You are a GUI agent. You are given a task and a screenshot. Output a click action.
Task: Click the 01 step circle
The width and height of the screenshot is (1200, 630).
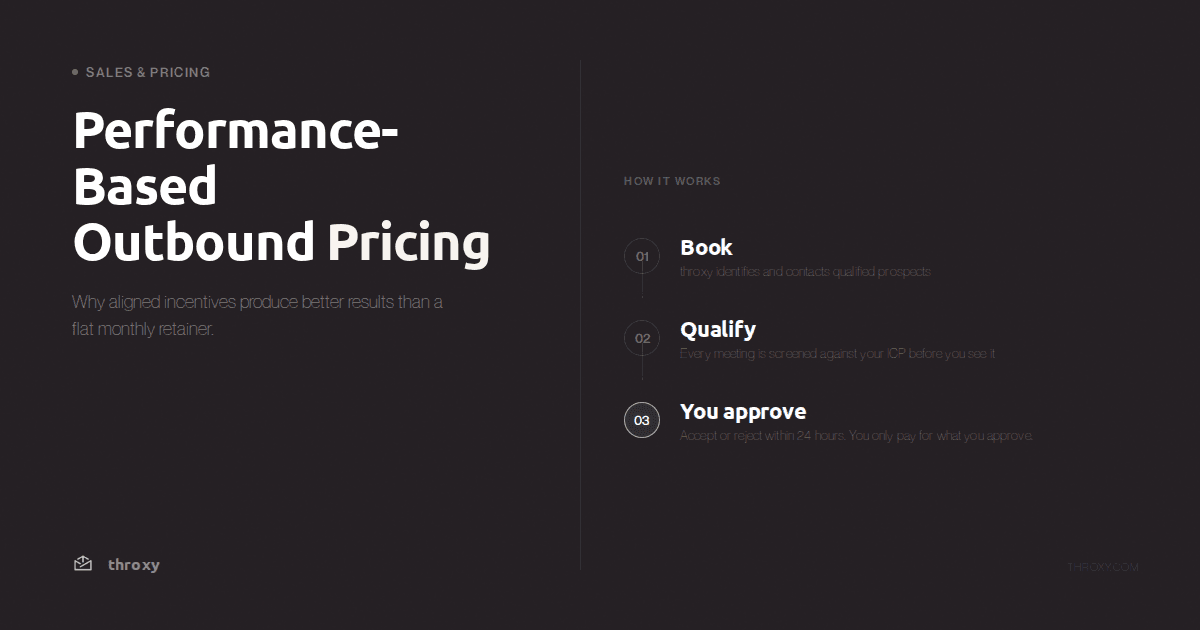coord(642,256)
